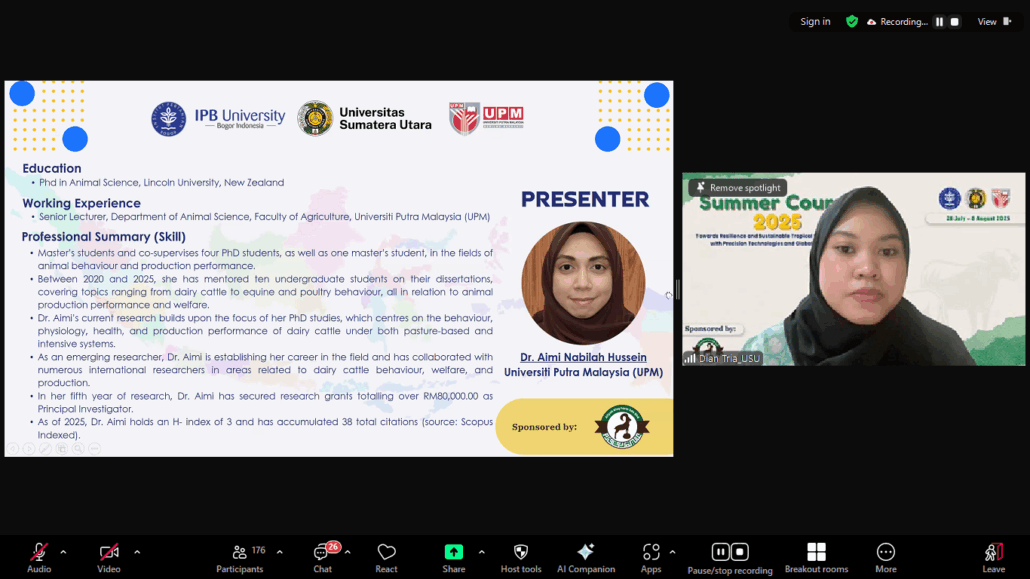Open Breakout rooms

coord(816,553)
